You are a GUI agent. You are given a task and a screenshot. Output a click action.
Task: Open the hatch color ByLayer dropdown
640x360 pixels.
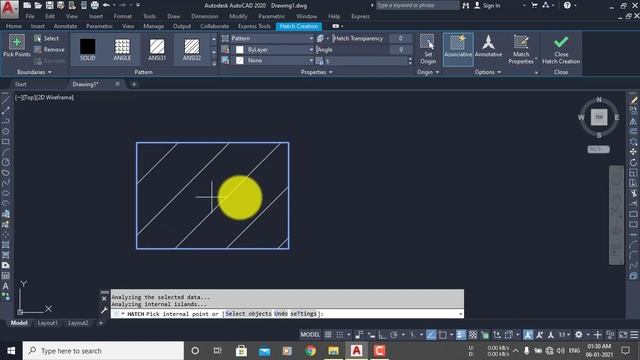(x=272, y=50)
